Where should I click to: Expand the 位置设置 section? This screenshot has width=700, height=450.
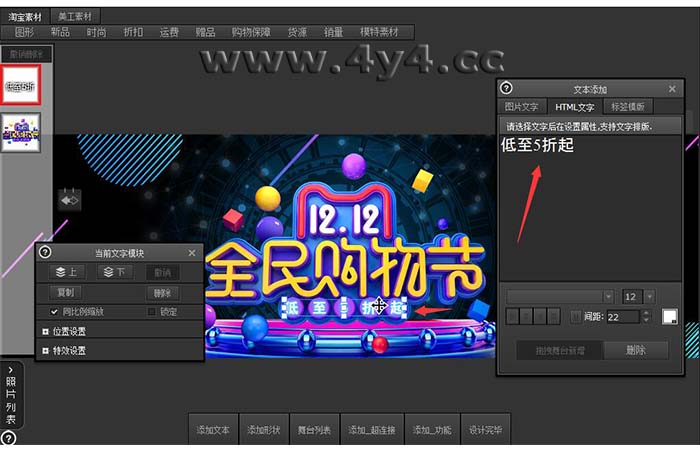point(46,331)
